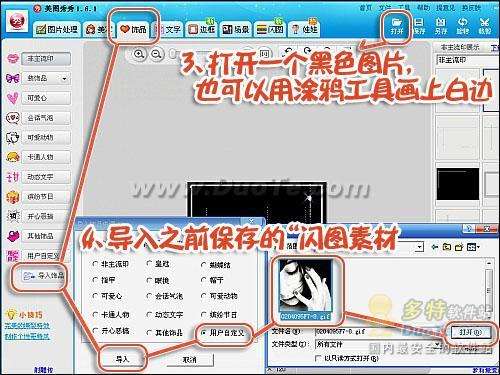Open second tip link under 小技巧

click(x=27, y=336)
